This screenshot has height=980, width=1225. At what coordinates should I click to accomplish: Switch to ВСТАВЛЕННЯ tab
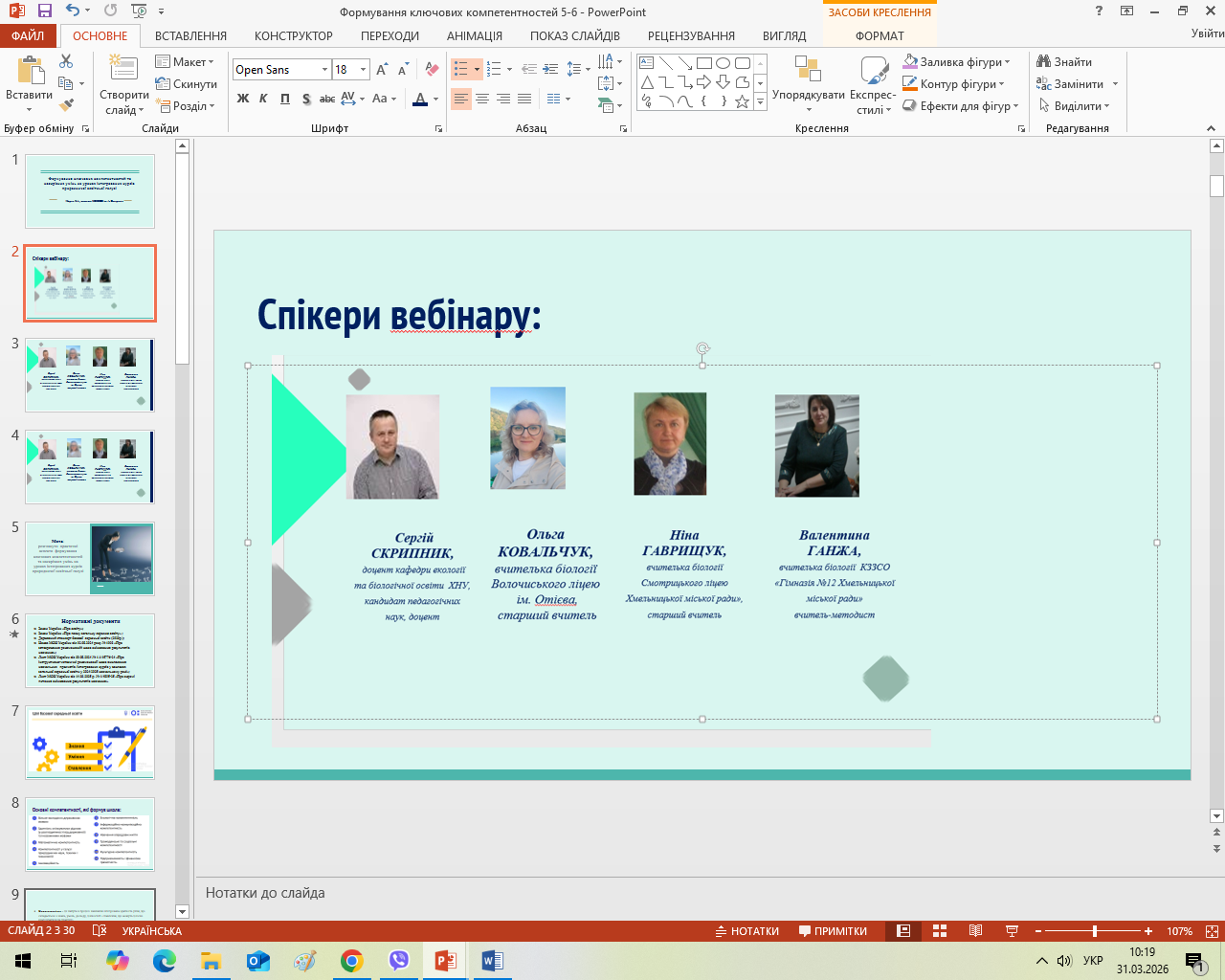[x=190, y=35]
